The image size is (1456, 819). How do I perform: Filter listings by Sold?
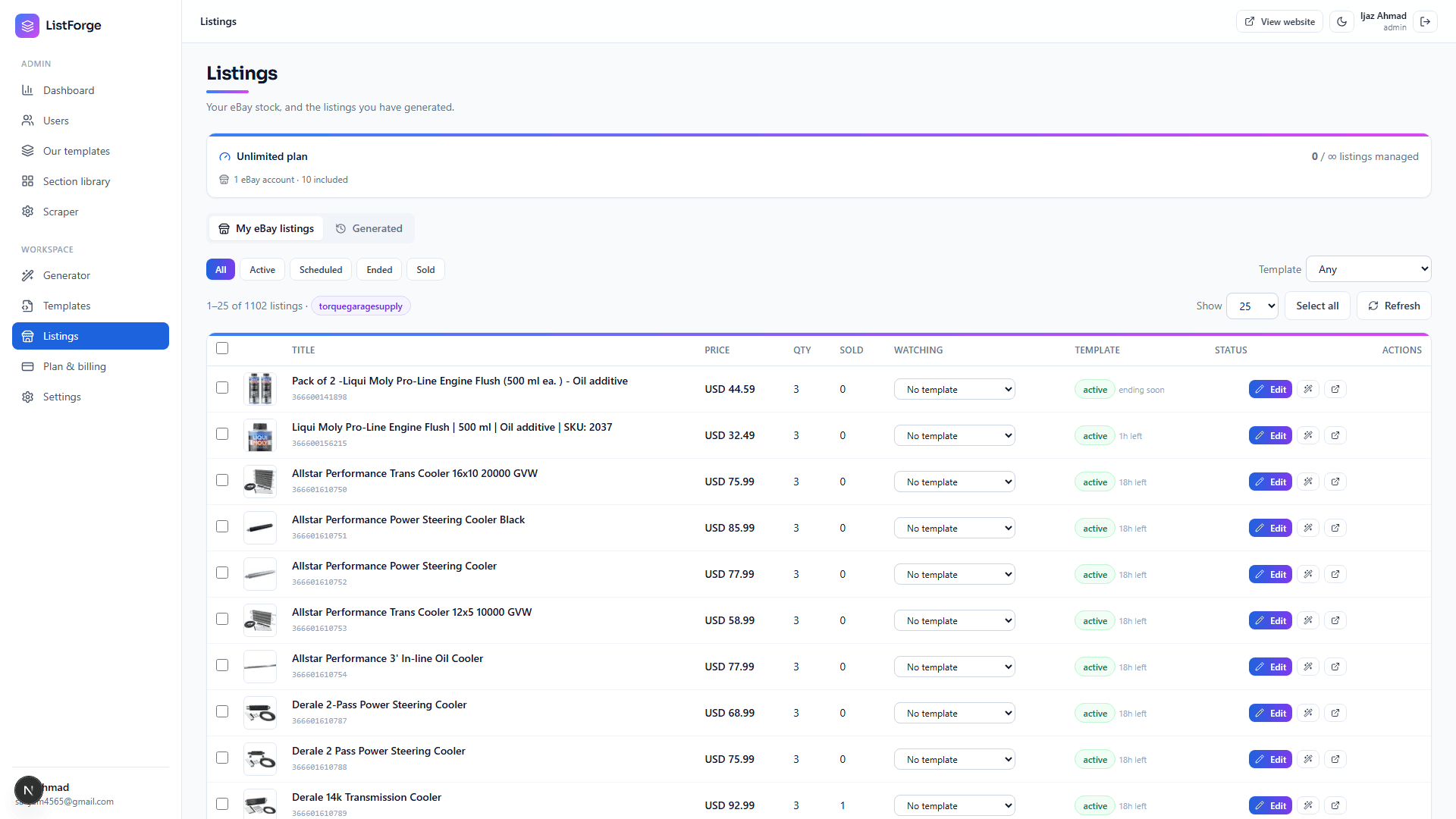click(425, 269)
